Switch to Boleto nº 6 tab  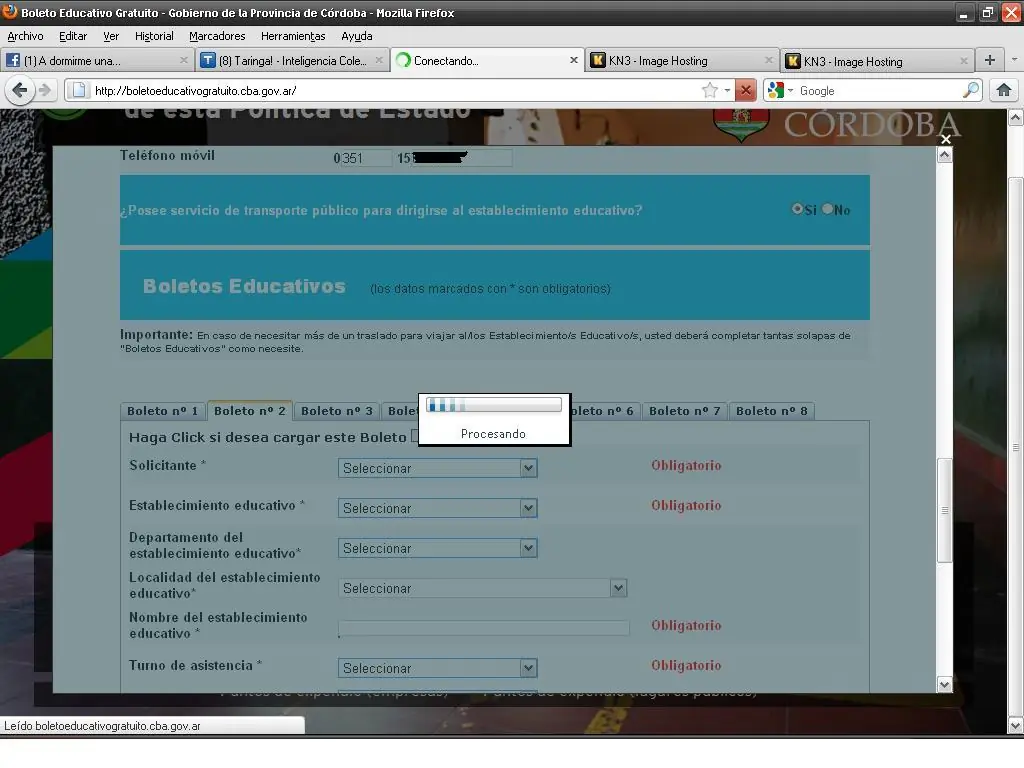605,411
